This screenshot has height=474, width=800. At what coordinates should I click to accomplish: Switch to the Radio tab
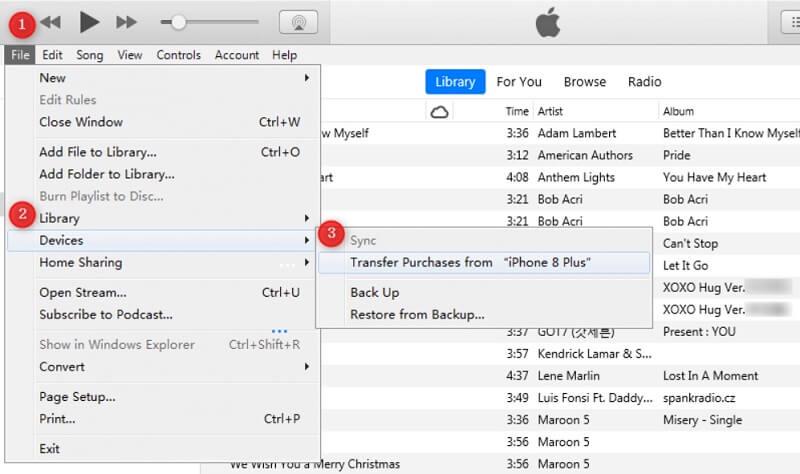click(x=644, y=82)
